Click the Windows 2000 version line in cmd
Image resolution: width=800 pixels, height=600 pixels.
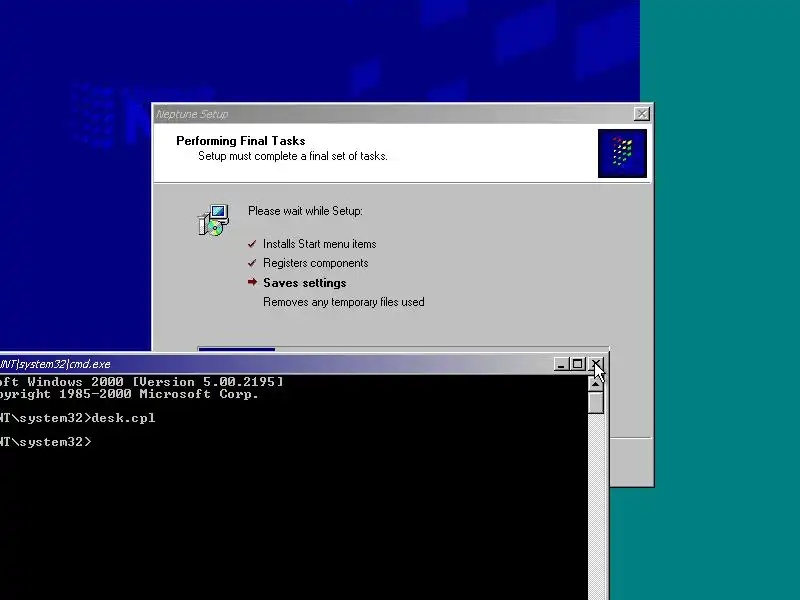click(x=141, y=382)
